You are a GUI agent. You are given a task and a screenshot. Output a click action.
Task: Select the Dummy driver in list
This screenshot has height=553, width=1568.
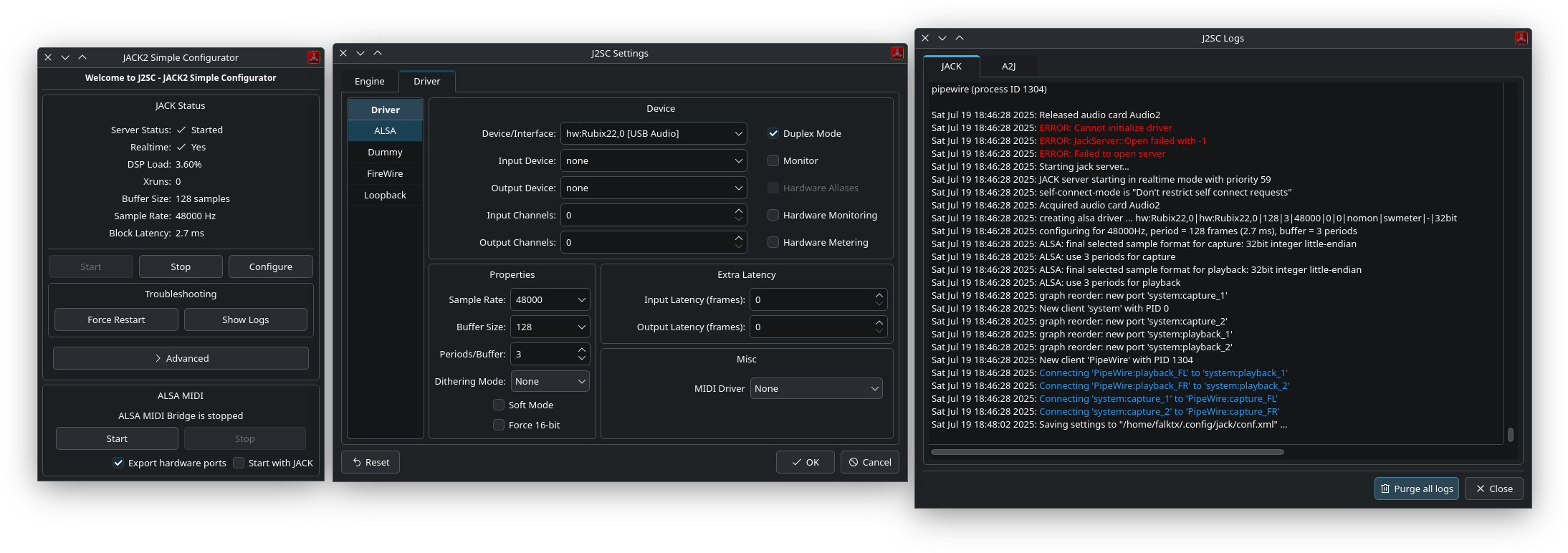385,152
